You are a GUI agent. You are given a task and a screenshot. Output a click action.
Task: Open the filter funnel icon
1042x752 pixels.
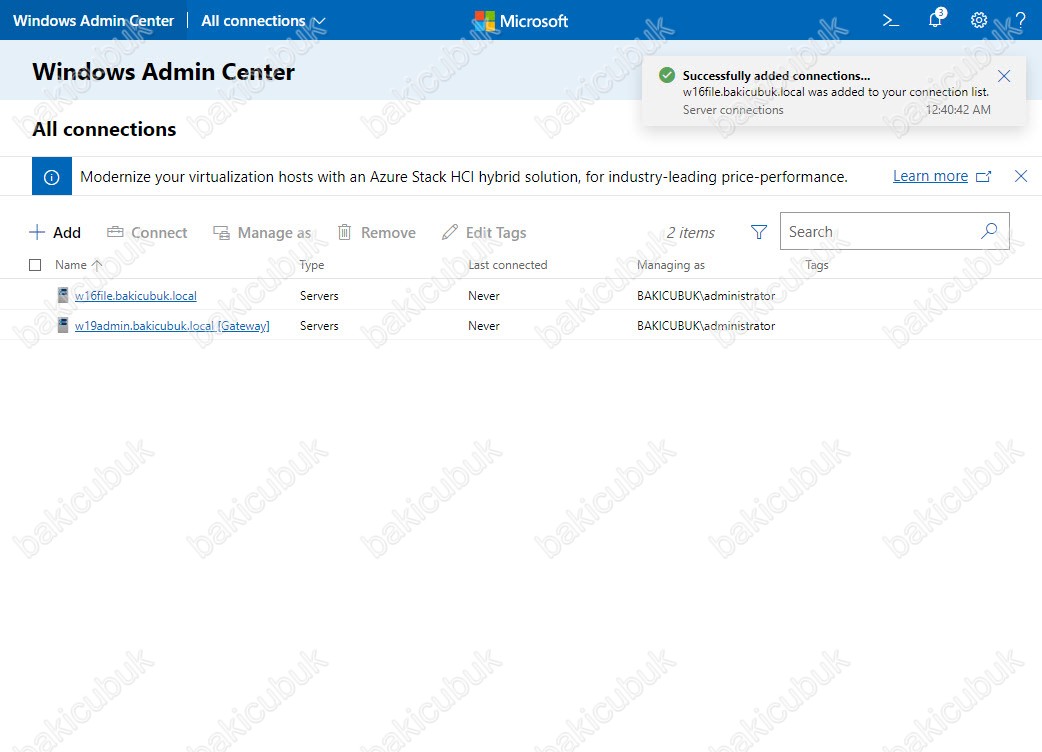pyautogui.click(x=759, y=232)
